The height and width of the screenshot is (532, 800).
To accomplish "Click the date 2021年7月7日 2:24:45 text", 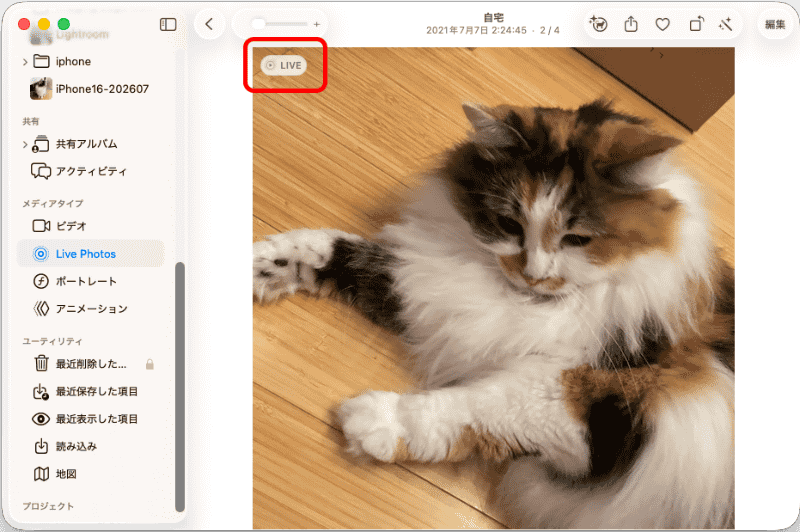I will pyautogui.click(x=476, y=31).
